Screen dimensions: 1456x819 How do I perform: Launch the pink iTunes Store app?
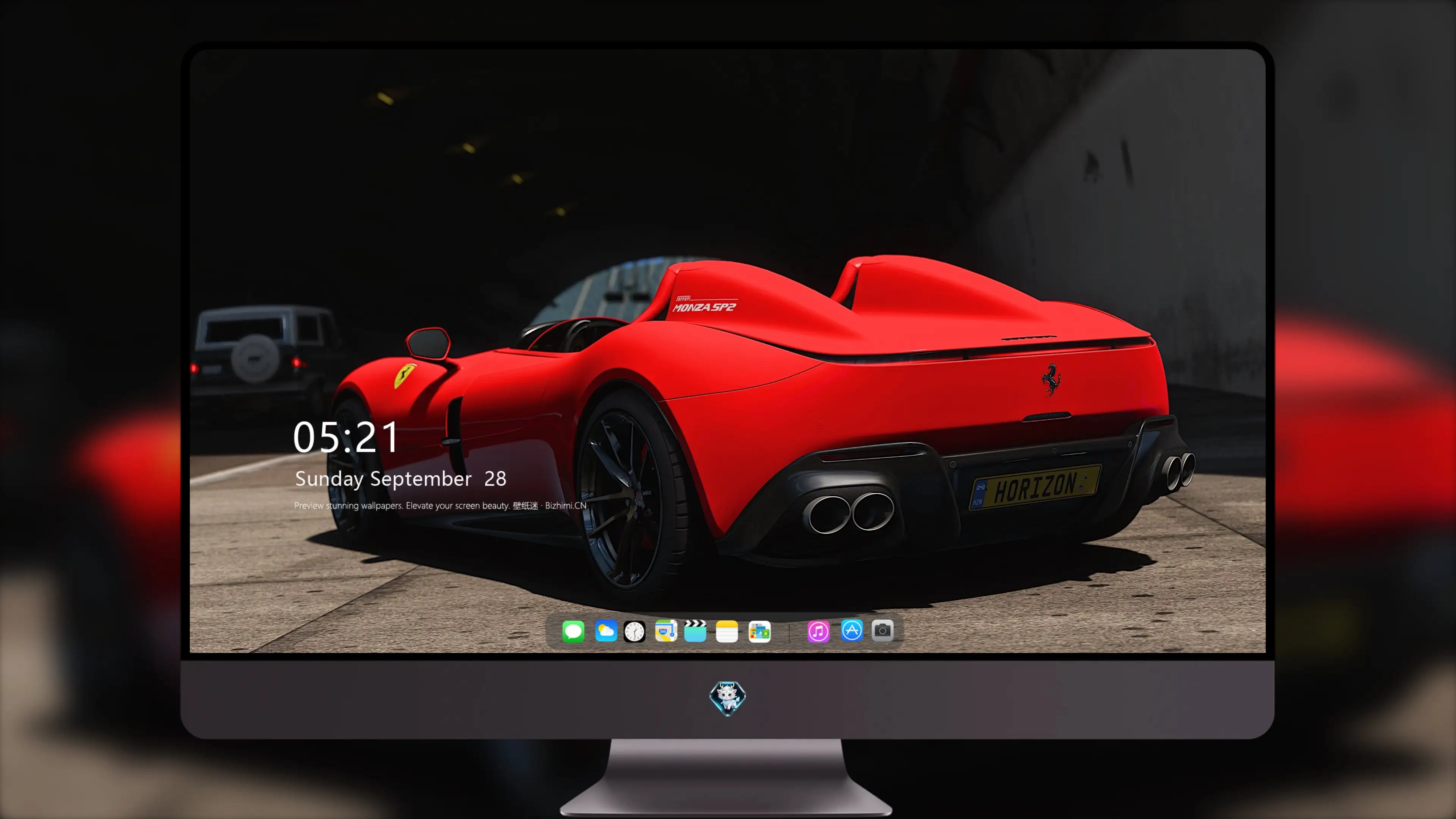(x=819, y=631)
